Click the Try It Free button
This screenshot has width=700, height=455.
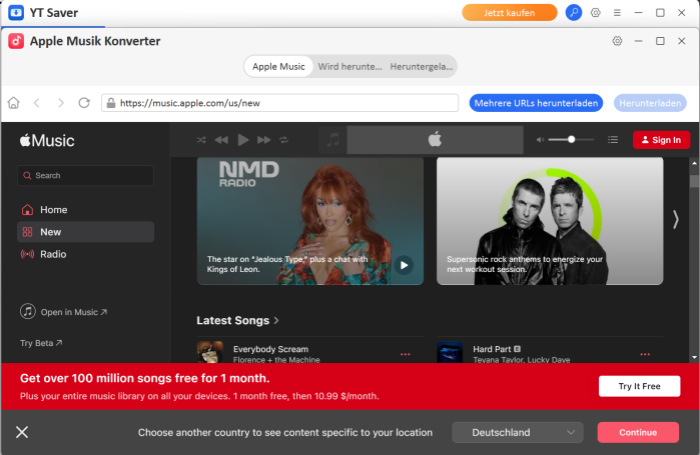639,386
